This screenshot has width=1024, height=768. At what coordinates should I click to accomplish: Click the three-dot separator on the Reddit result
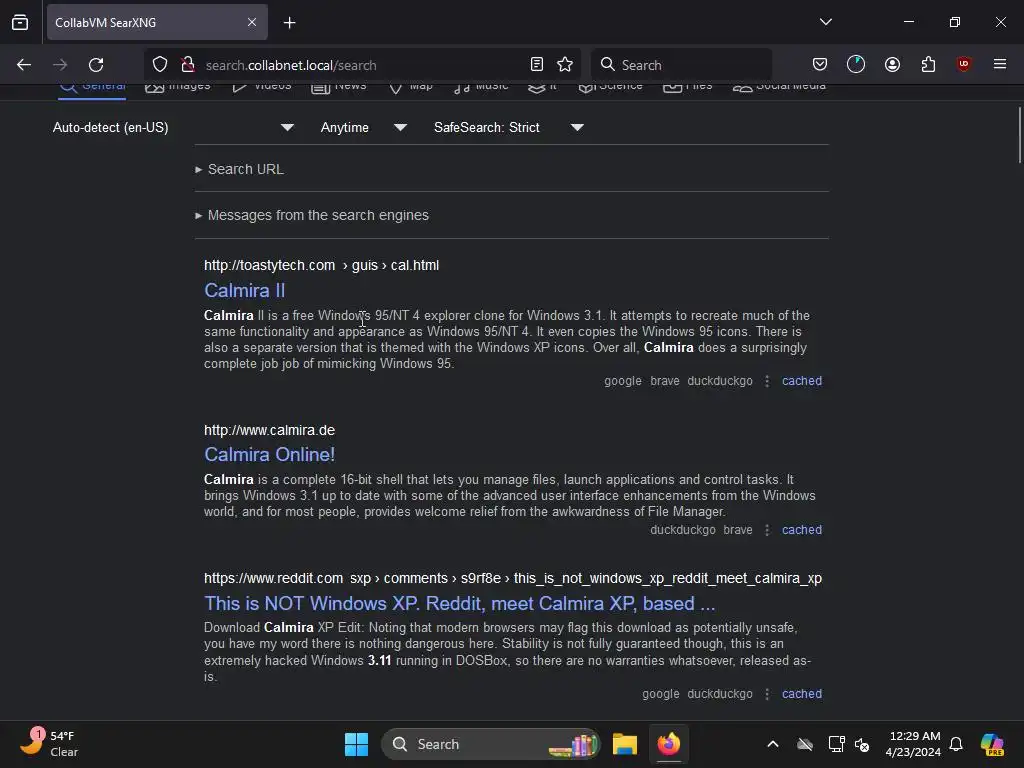click(767, 694)
